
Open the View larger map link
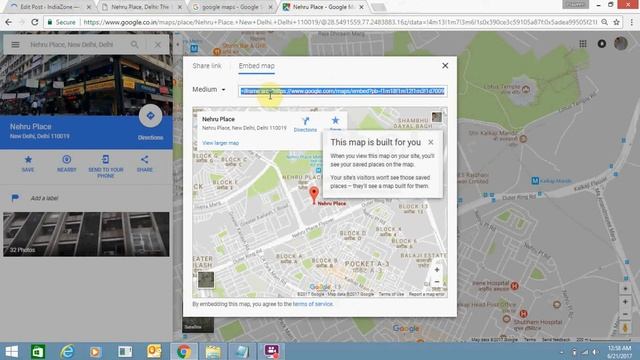(x=220, y=143)
